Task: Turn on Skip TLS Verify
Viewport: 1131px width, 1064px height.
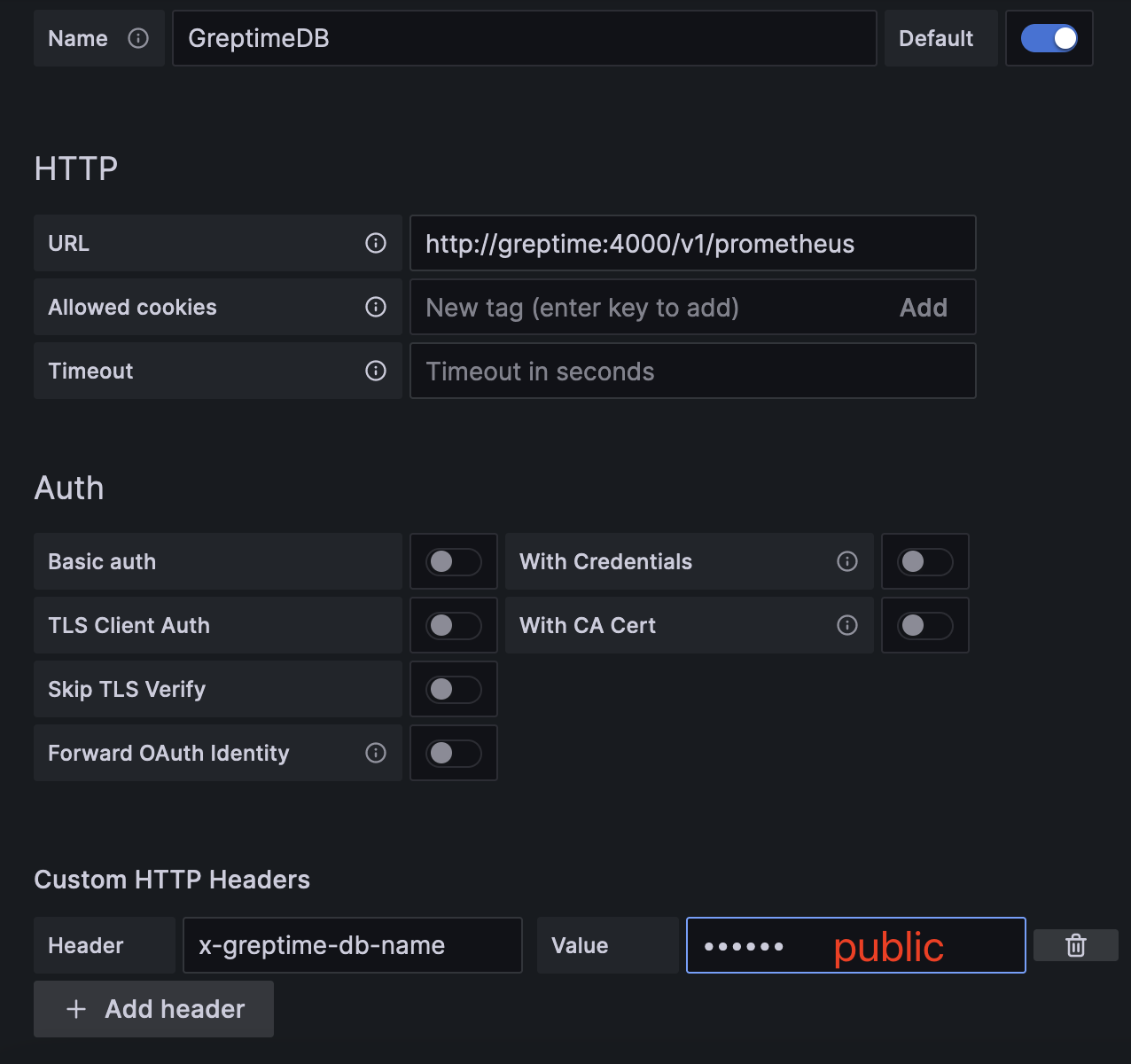Action: 453,689
